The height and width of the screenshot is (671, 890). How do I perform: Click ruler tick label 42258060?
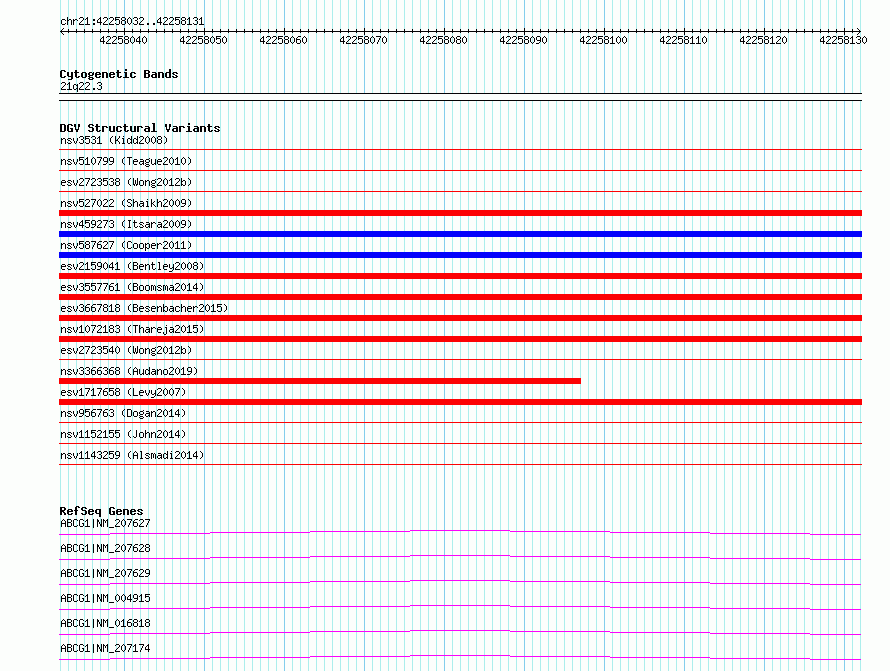(x=283, y=40)
